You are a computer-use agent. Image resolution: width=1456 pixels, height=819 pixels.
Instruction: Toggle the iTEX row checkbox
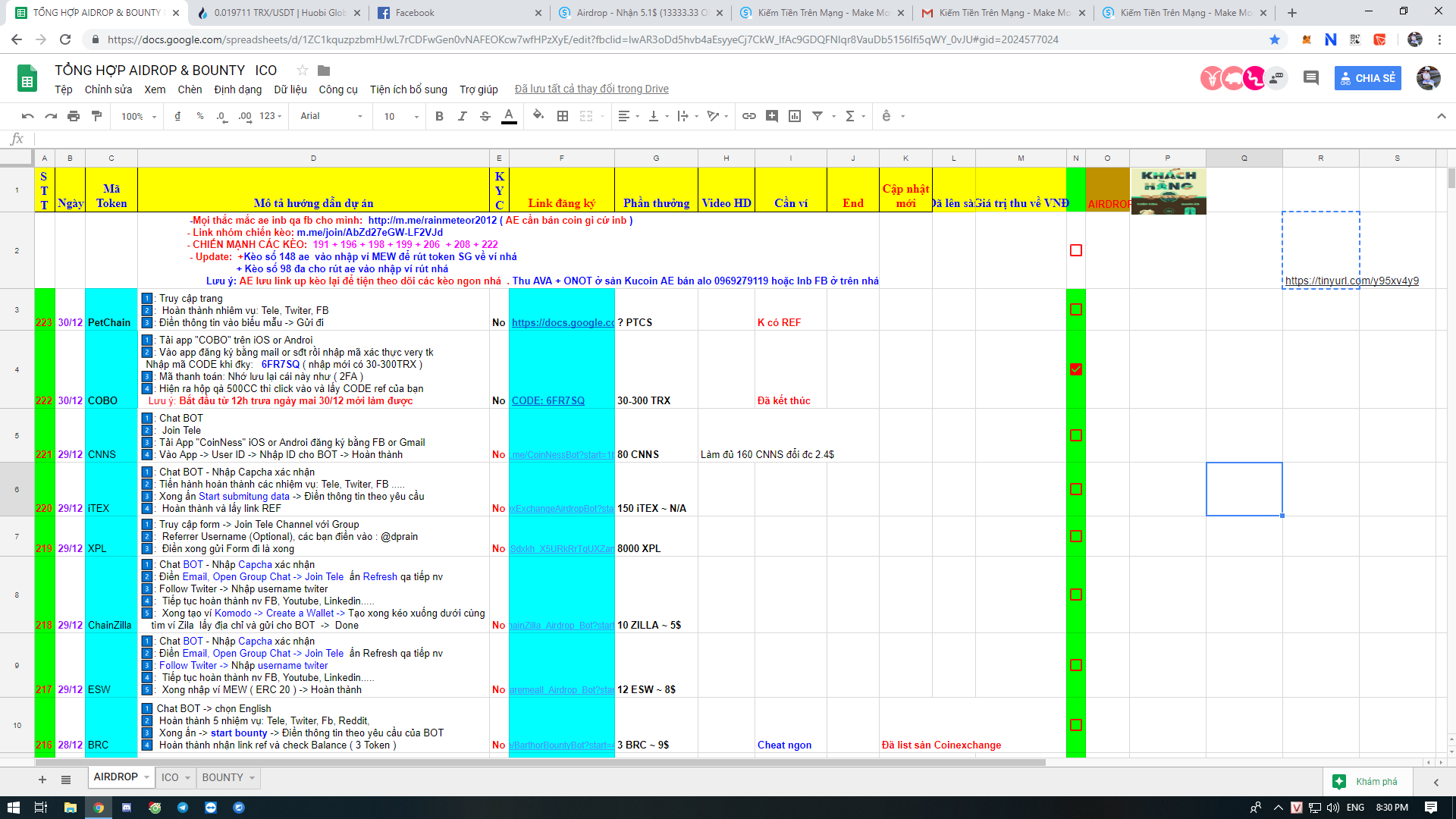(x=1075, y=489)
